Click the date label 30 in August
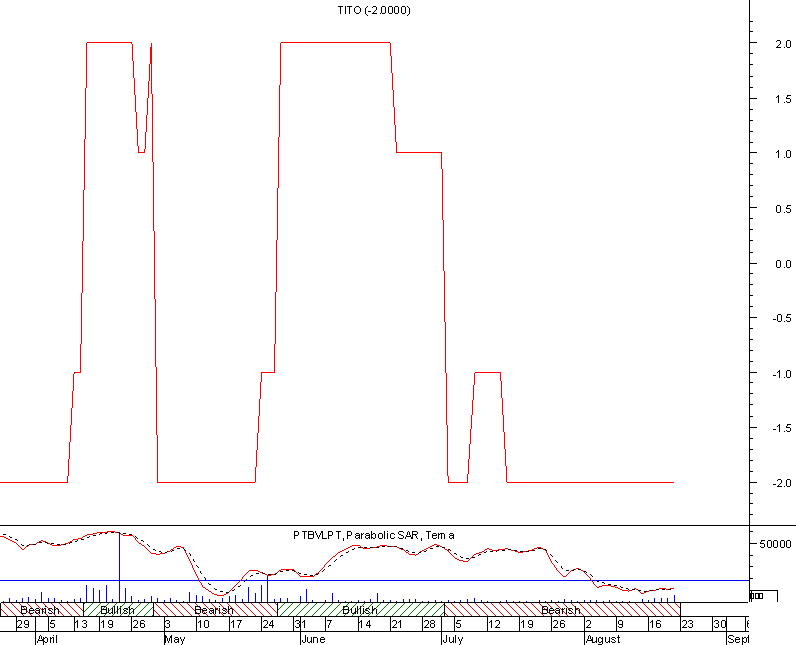Image resolution: width=796 pixels, height=645 pixels. [720, 624]
